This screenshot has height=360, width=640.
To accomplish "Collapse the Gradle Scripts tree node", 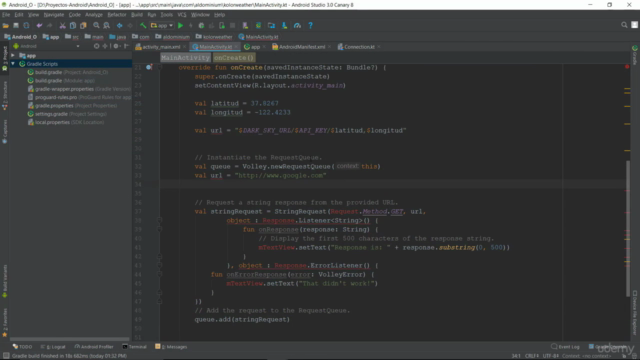I will coord(13,64).
